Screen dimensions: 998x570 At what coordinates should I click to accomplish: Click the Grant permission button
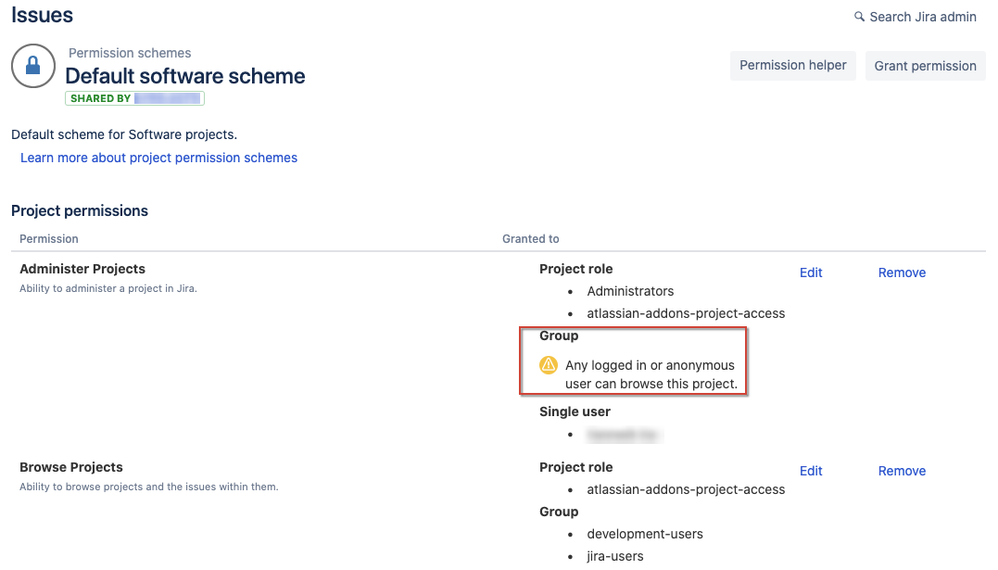click(925, 66)
